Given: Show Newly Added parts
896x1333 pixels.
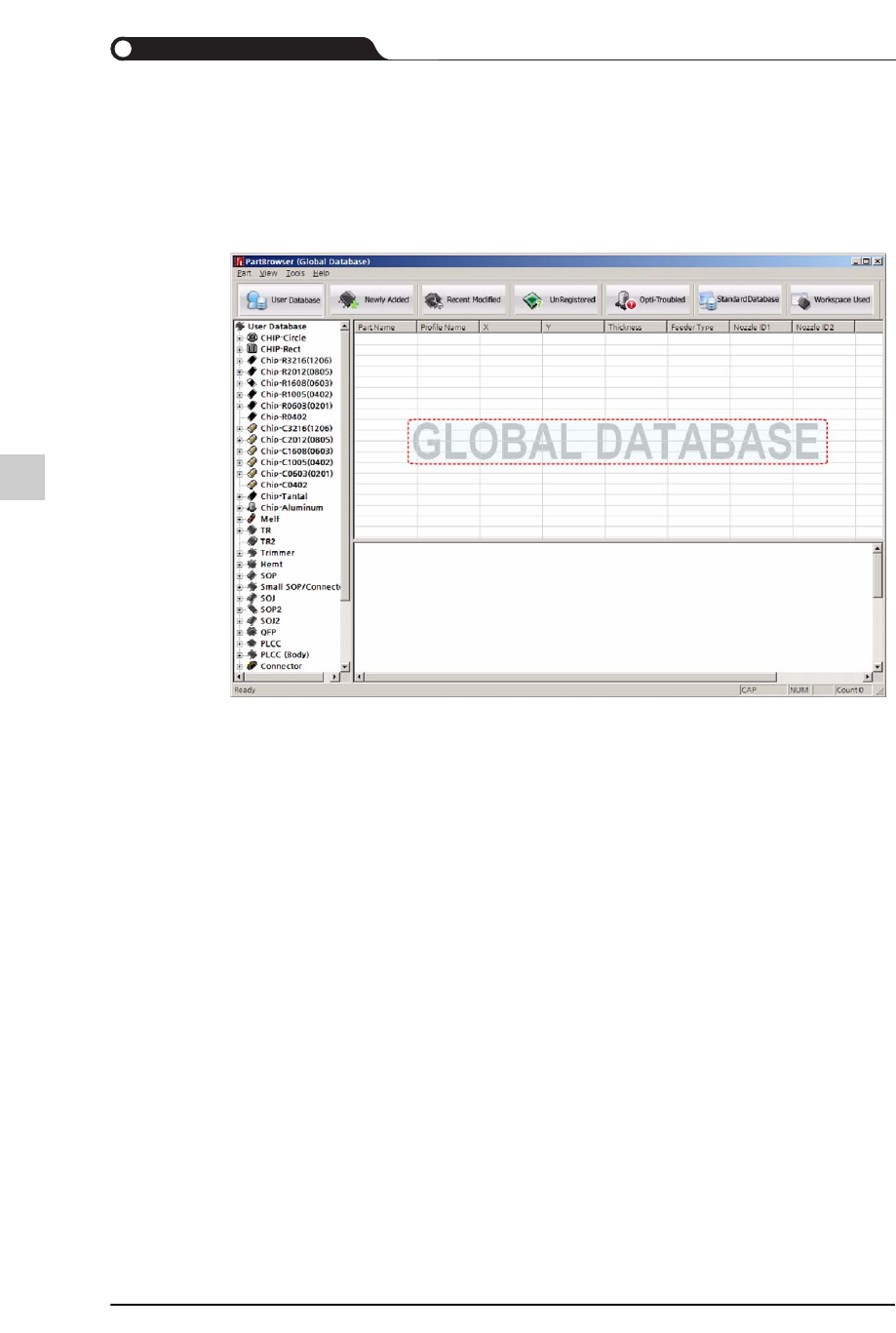Looking at the screenshot, I should point(373,300).
